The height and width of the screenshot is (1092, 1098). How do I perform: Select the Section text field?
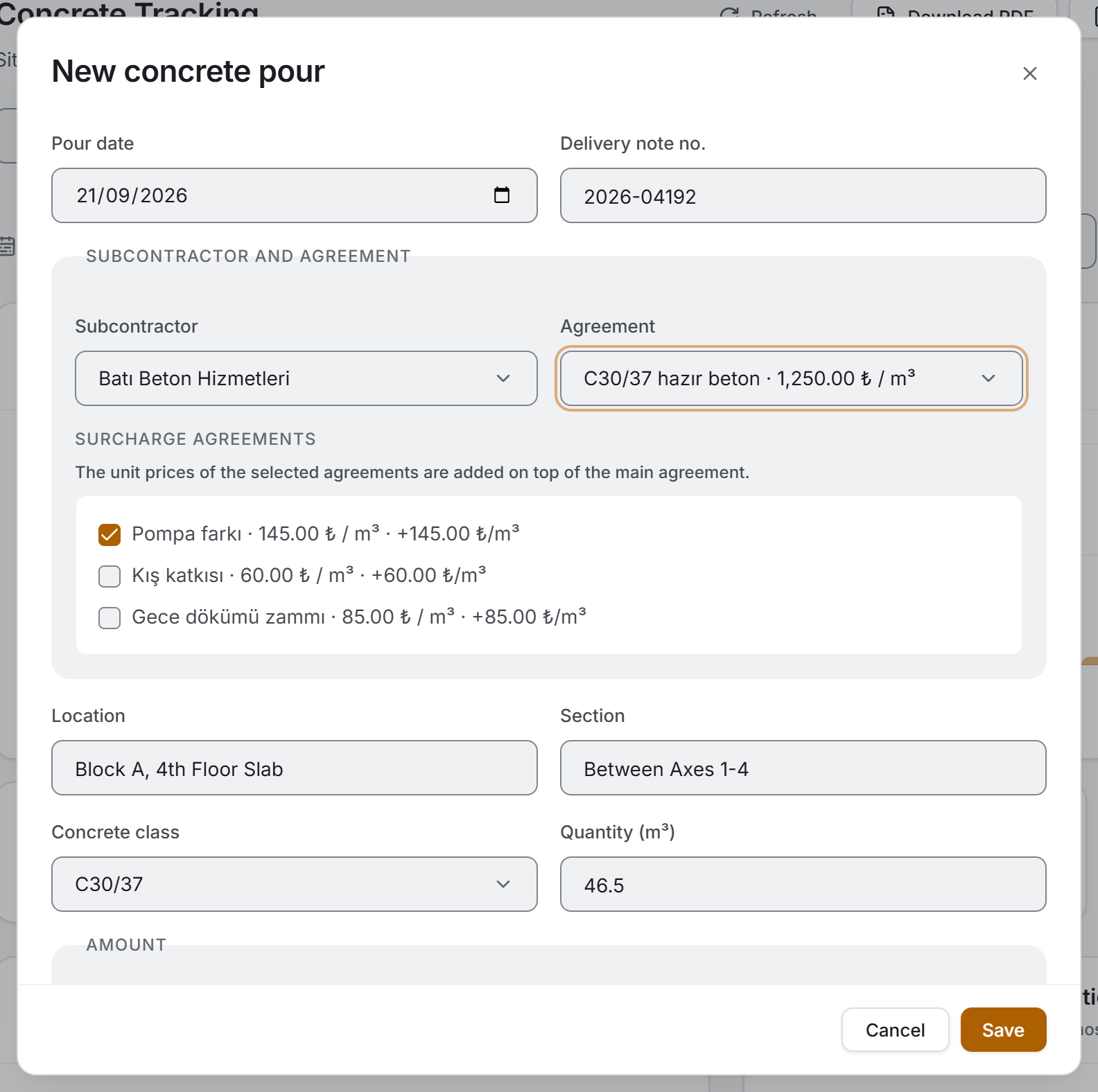(803, 768)
